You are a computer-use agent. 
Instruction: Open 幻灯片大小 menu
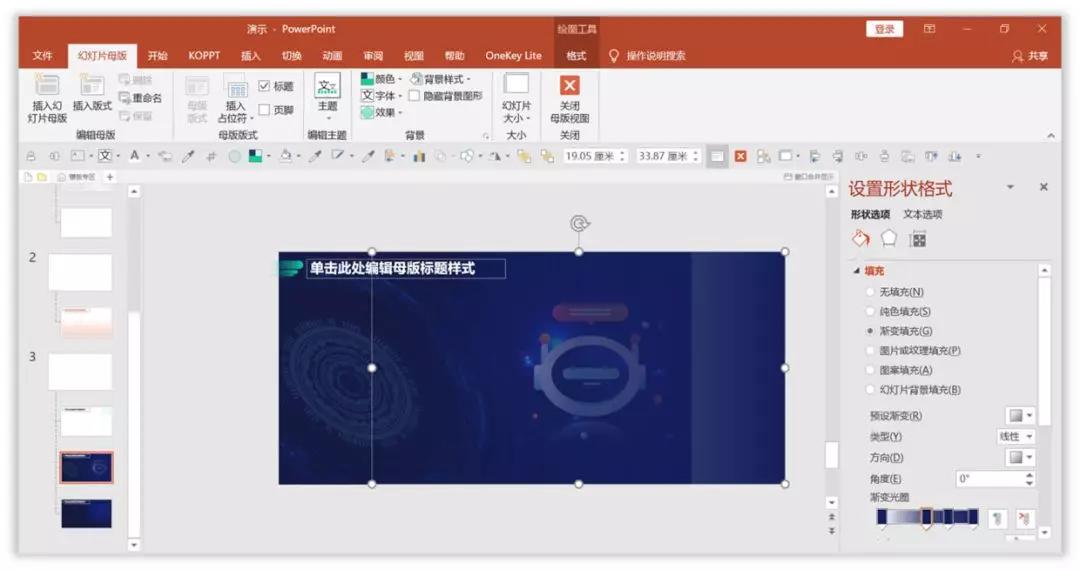(516, 98)
